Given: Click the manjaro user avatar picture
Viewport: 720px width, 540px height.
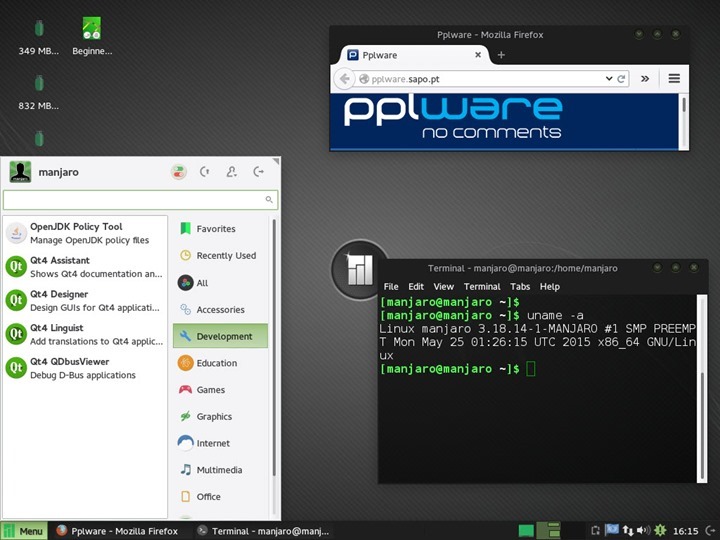Looking at the screenshot, I should pyautogui.click(x=20, y=172).
